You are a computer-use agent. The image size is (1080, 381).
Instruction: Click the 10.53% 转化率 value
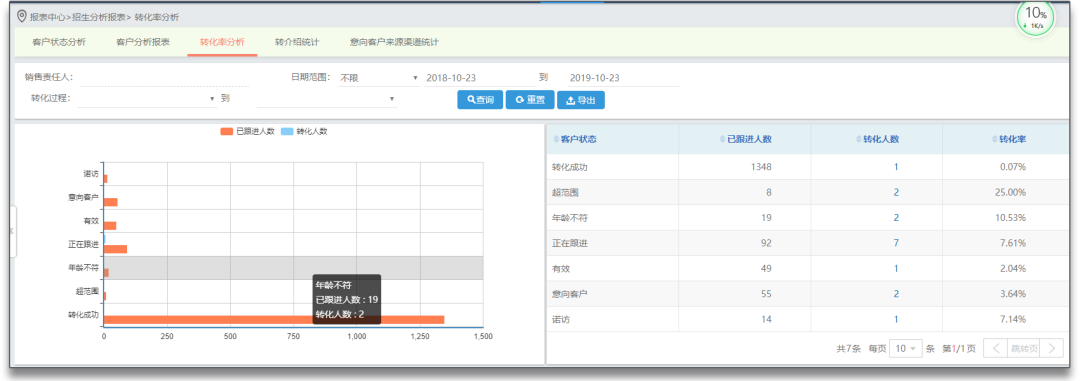1011,218
